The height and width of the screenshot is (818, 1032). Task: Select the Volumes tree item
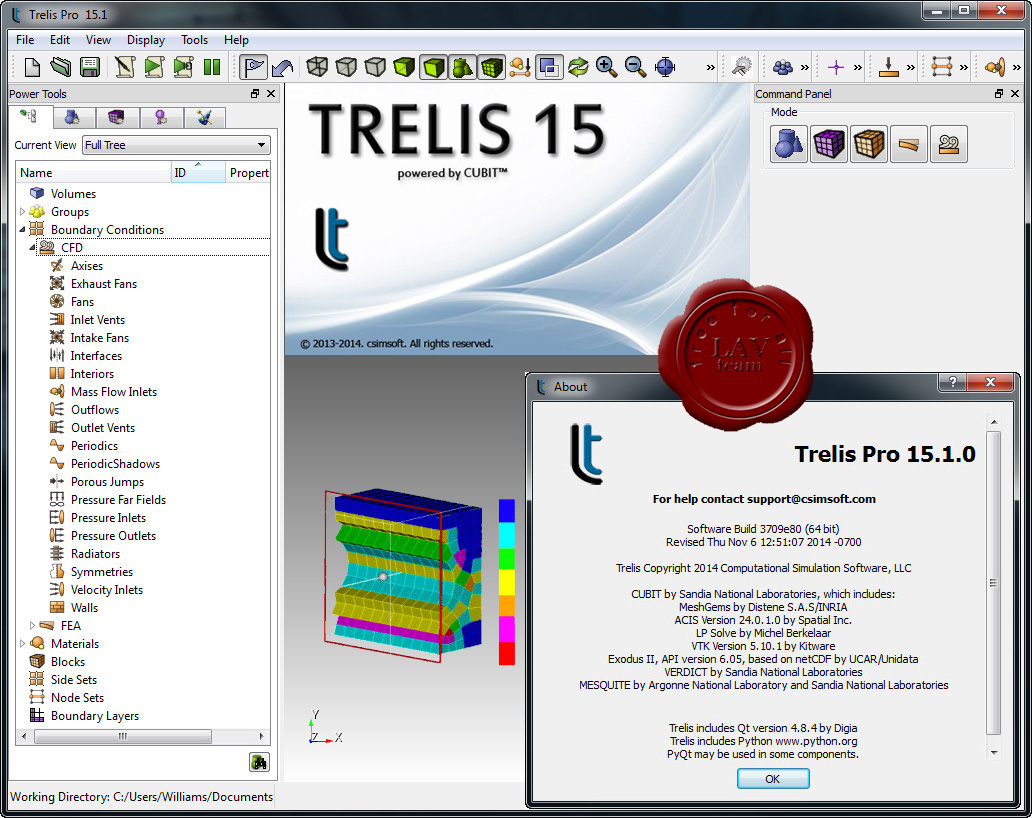(73, 194)
